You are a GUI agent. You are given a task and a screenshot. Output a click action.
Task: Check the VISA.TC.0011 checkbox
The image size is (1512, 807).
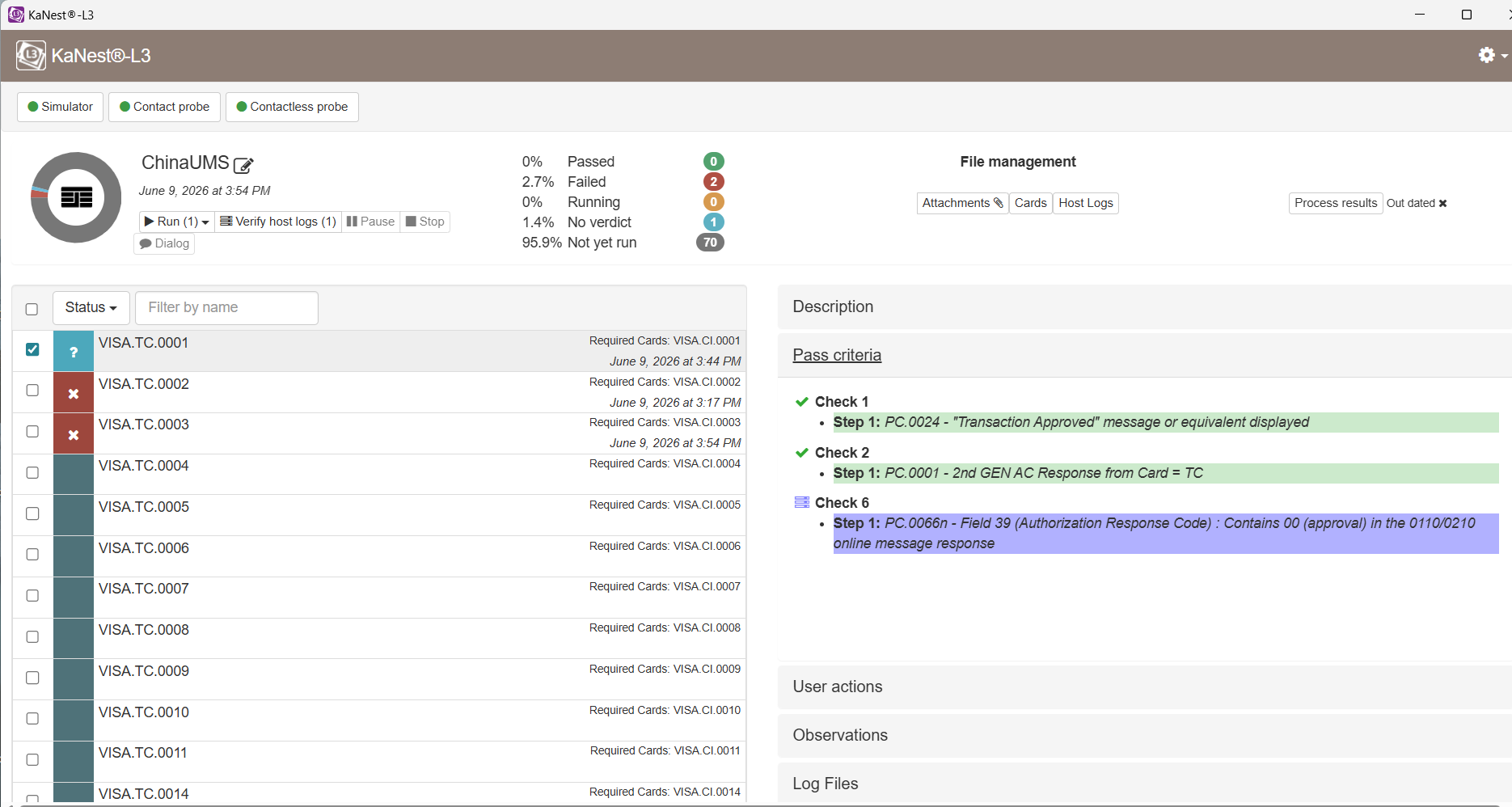click(x=32, y=759)
